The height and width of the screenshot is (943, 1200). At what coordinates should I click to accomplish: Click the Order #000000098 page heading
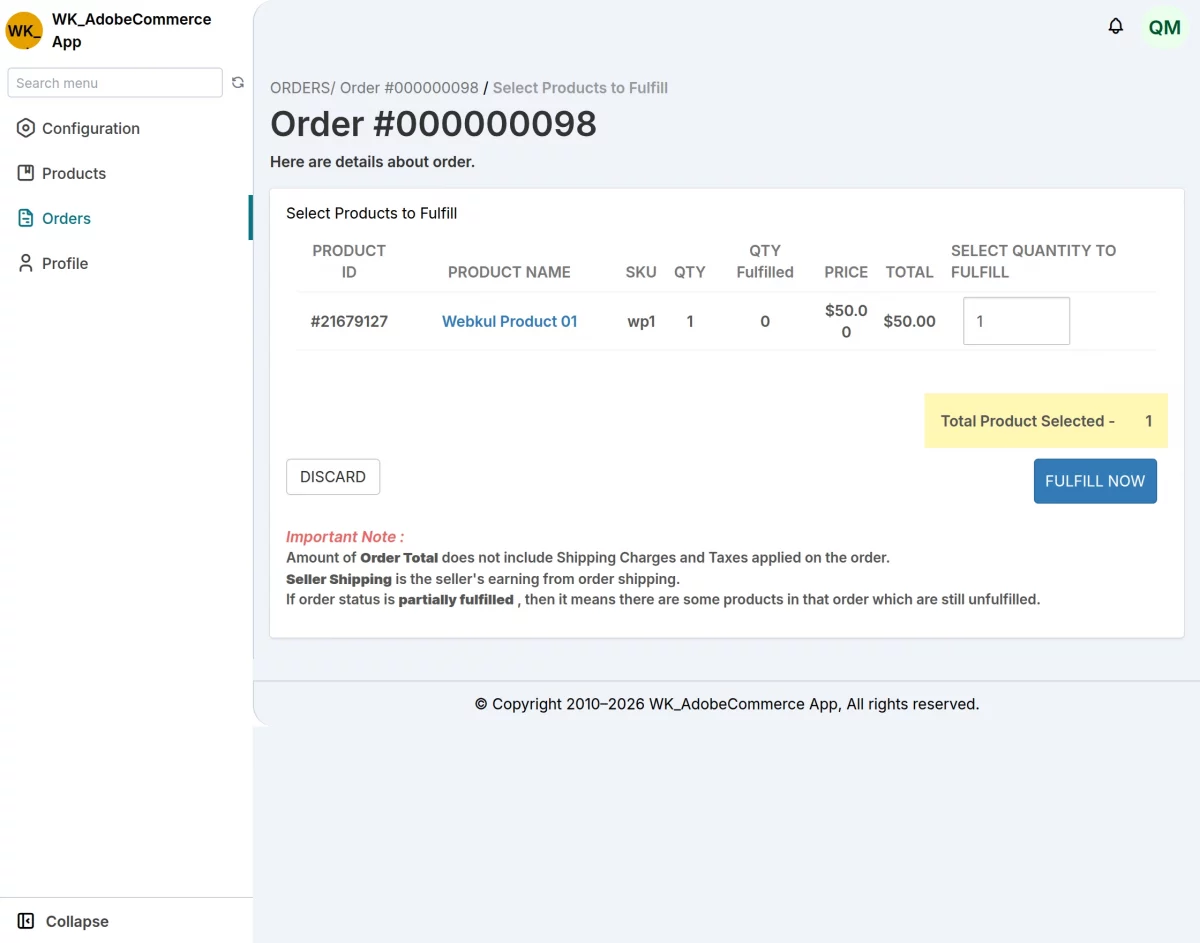click(x=433, y=124)
